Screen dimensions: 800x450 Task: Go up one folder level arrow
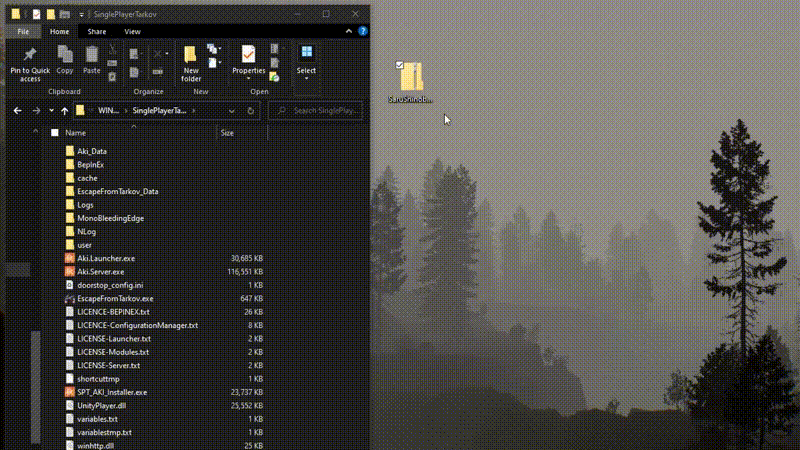tap(64, 111)
